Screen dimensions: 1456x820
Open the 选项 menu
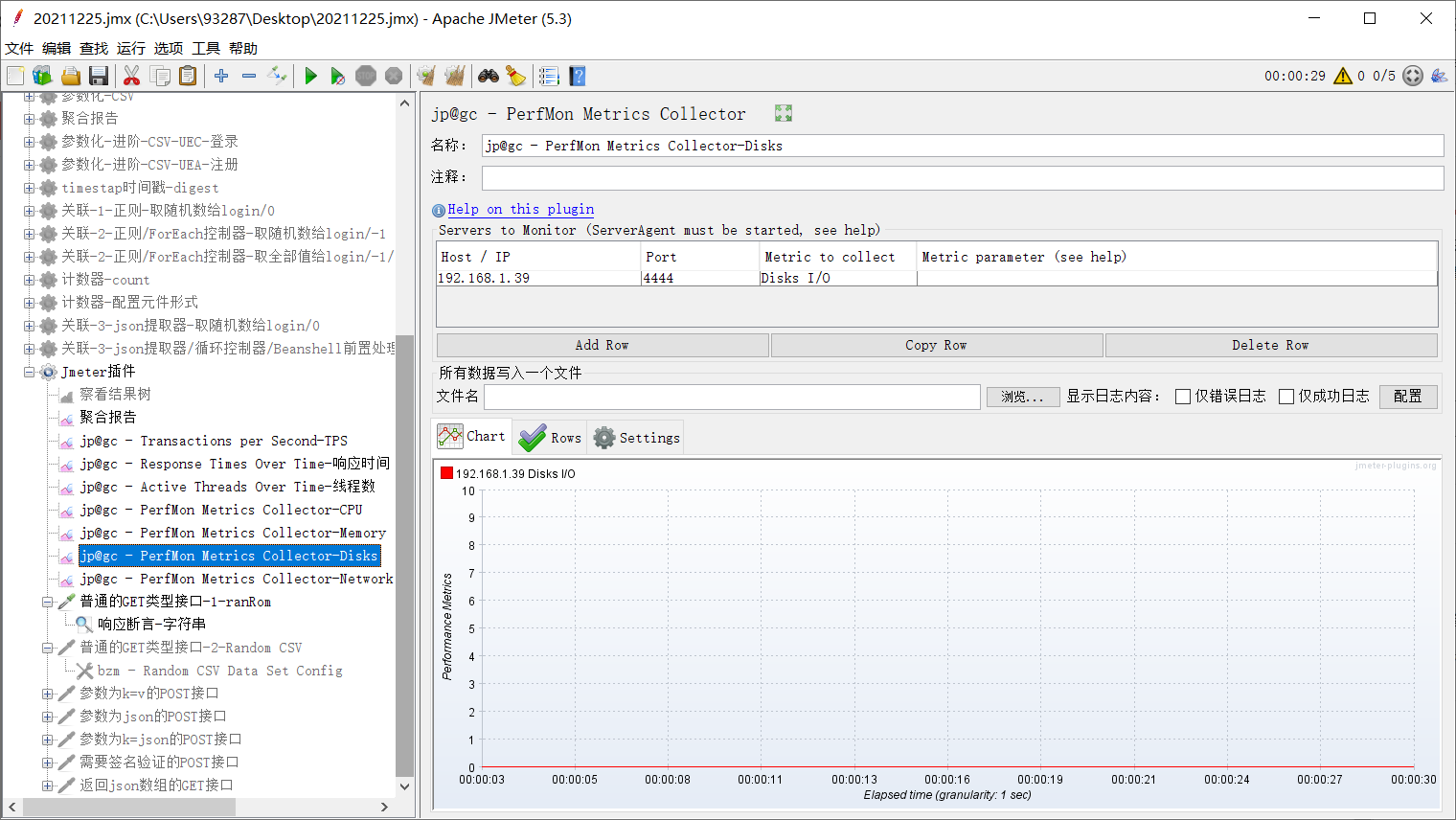(169, 48)
